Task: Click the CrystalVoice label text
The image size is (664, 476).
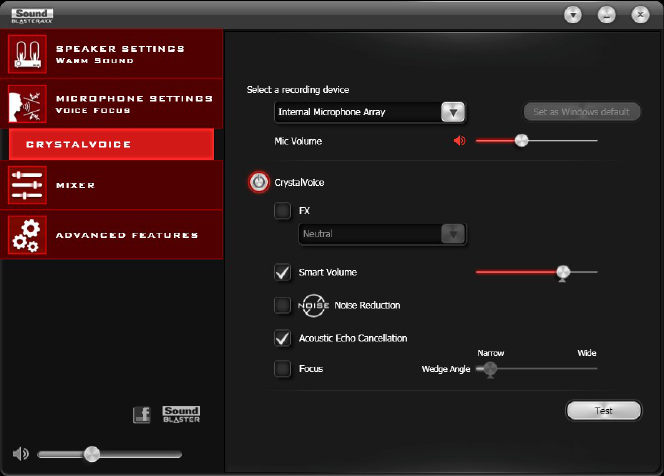Action: pyautogui.click(x=299, y=183)
